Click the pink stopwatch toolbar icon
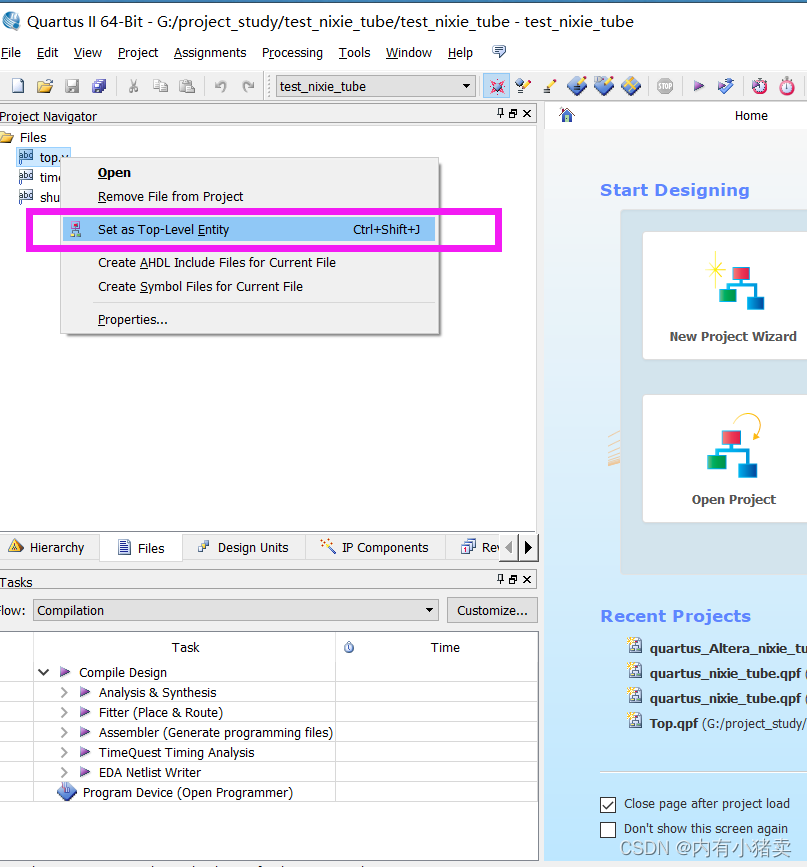 787,86
